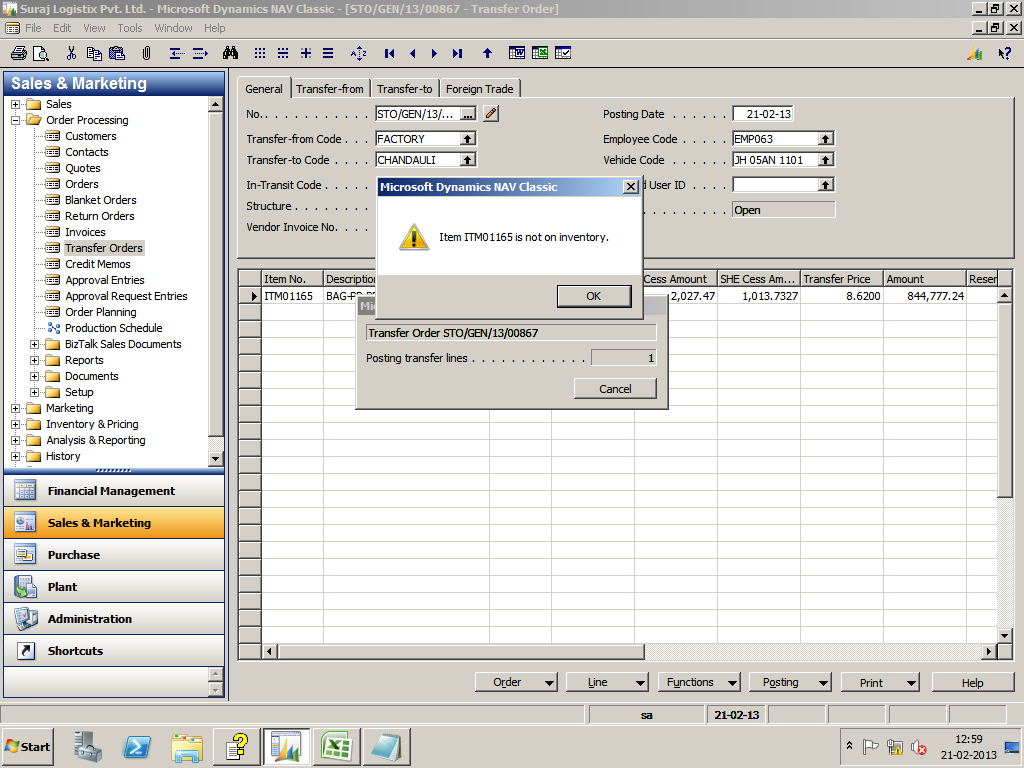Select Credit Memos in the tree
The image size is (1024, 768).
coord(97,264)
